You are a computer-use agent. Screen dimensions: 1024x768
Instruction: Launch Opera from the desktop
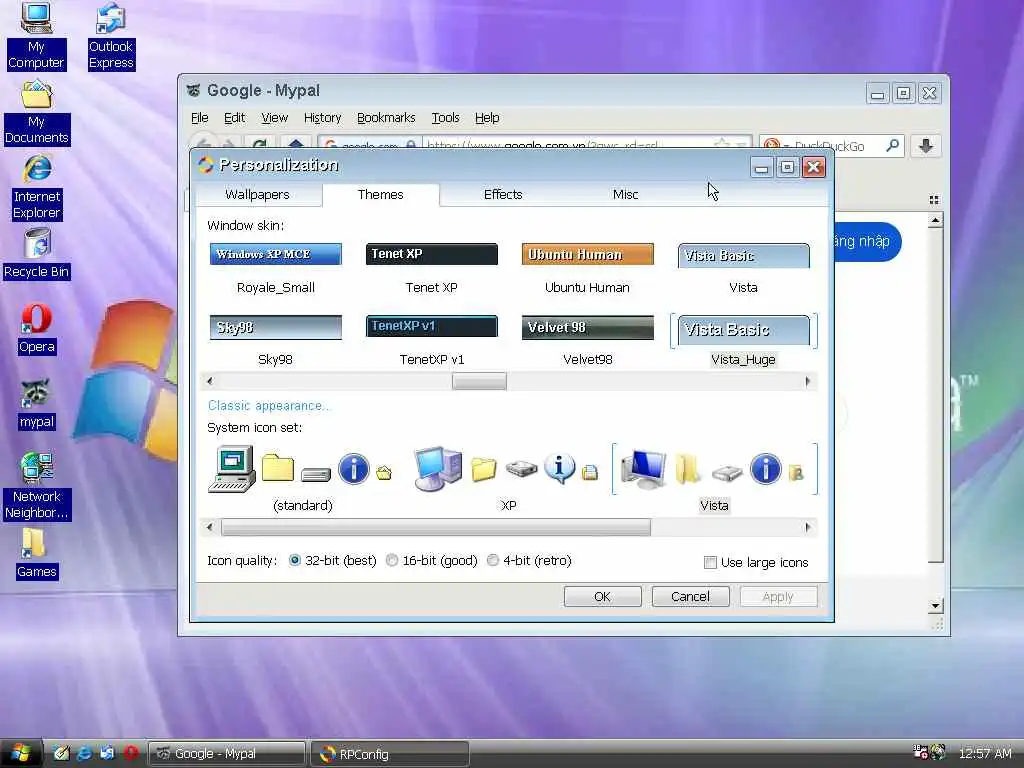point(37,330)
